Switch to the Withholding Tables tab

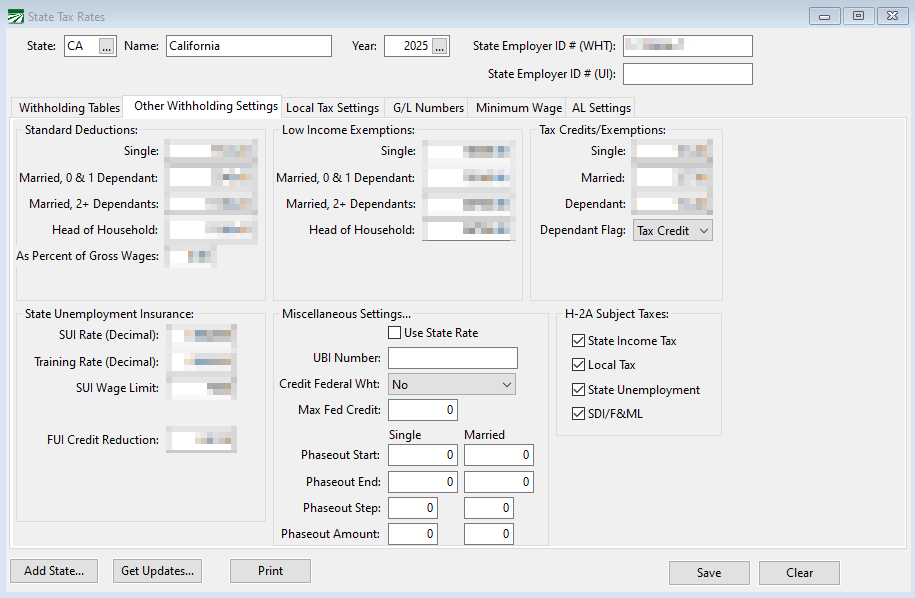tap(69, 108)
